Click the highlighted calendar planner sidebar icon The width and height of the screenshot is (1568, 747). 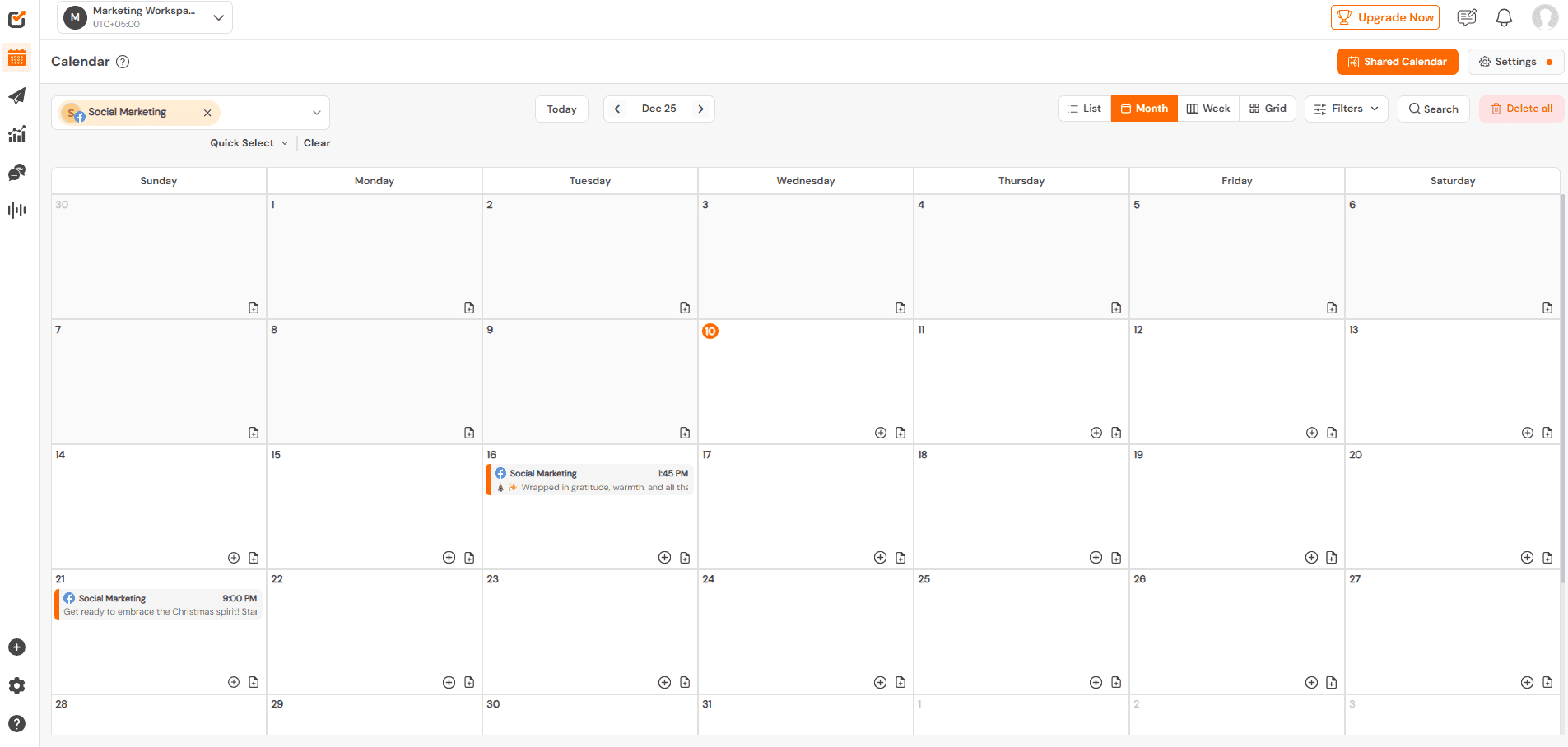[x=16, y=58]
